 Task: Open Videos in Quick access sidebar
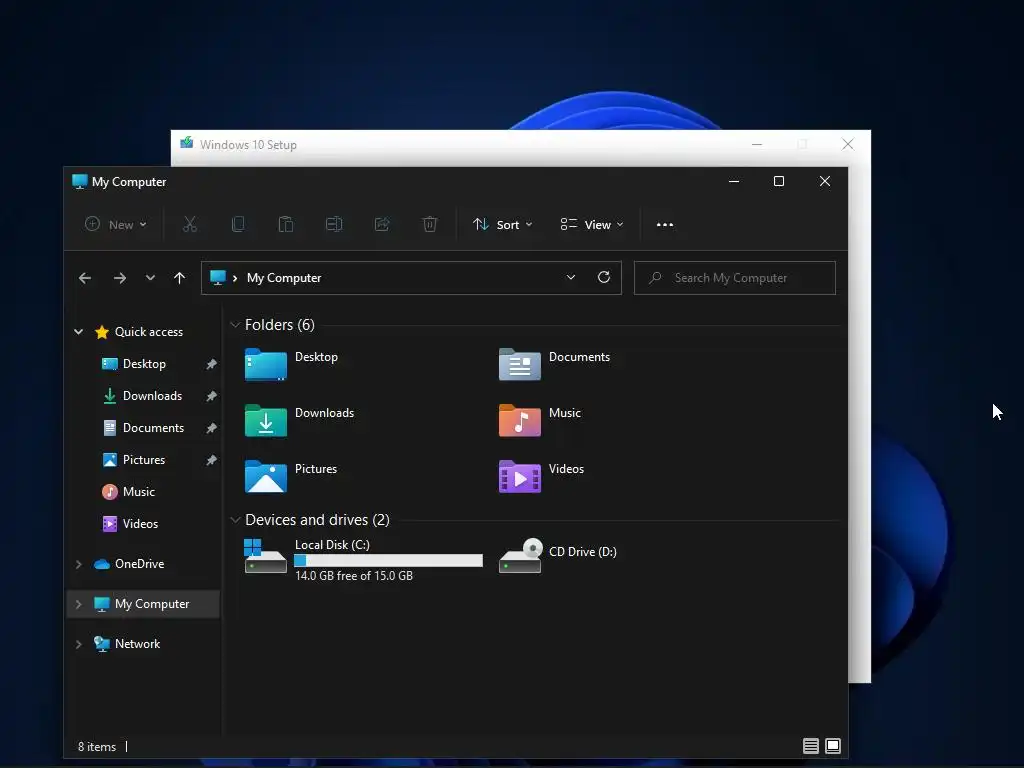pos(140,524)
